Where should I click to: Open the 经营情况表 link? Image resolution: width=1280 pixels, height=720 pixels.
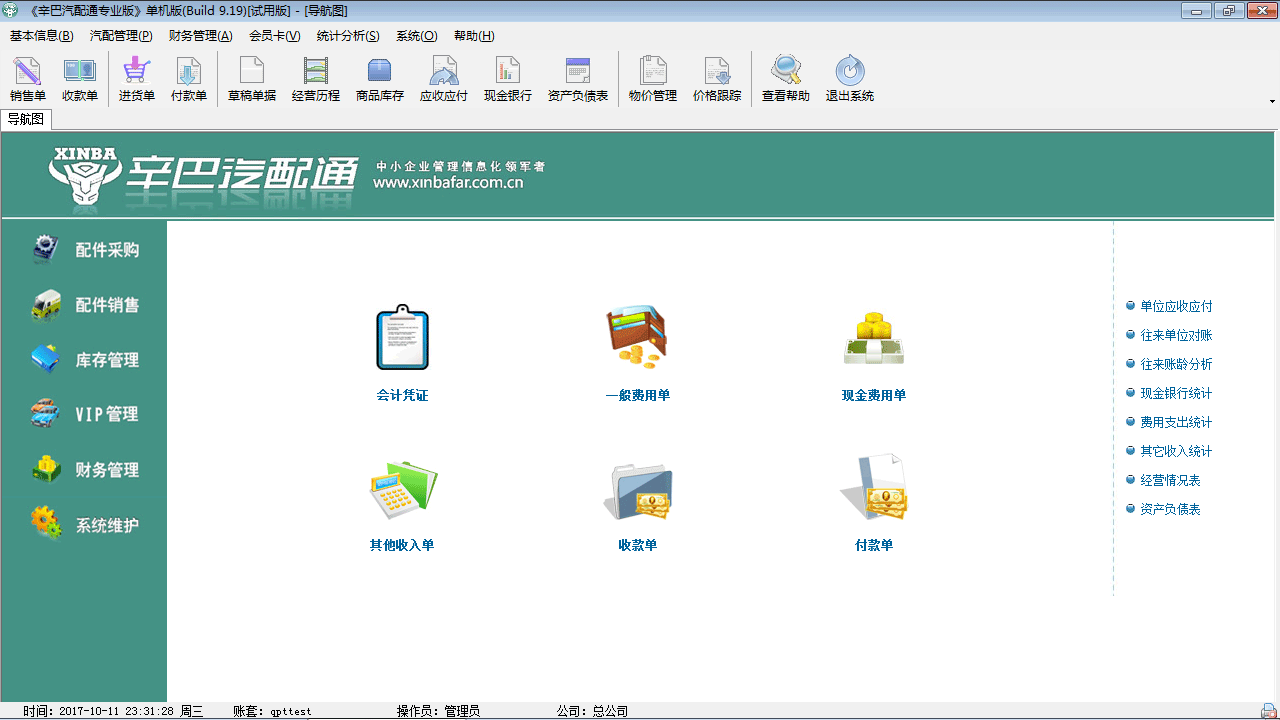pyautogui.click(x=1170, y=480)
